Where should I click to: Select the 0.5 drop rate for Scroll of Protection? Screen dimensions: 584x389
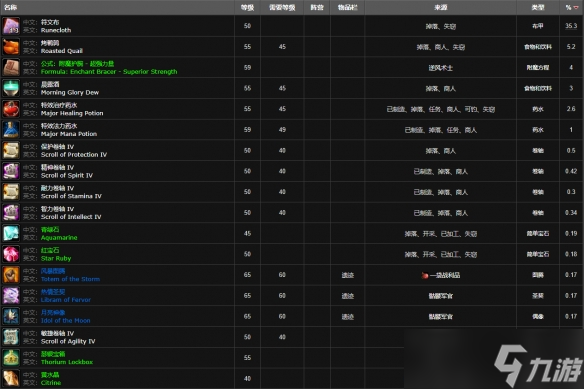[x=571, y=151]
